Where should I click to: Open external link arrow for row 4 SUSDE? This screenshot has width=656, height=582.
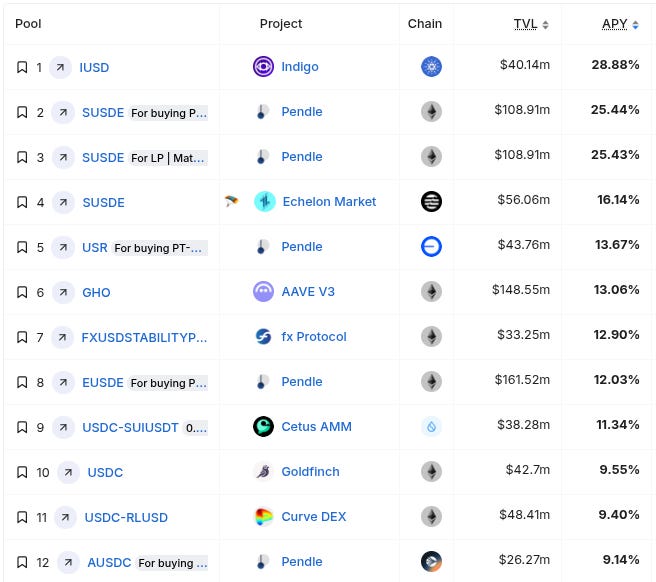coord(63,203)
